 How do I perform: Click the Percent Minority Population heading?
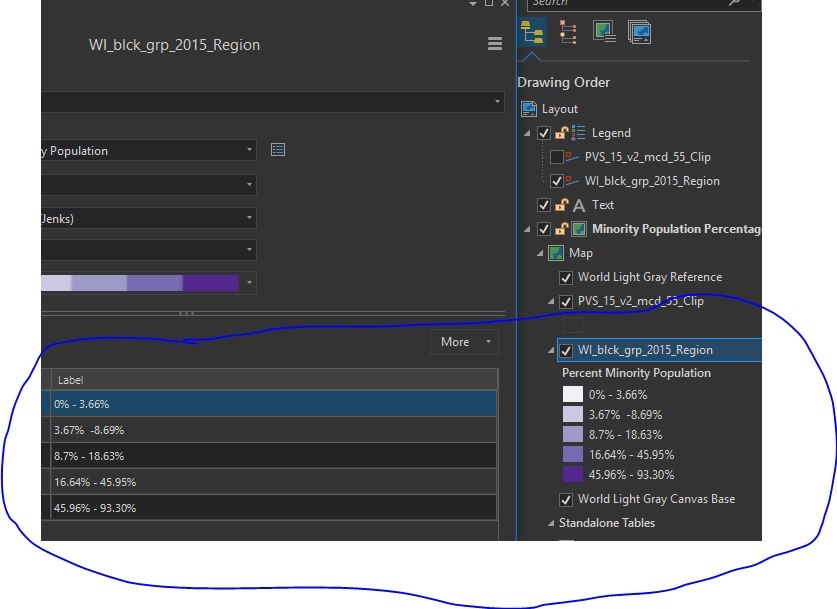(x=636, y=373)
